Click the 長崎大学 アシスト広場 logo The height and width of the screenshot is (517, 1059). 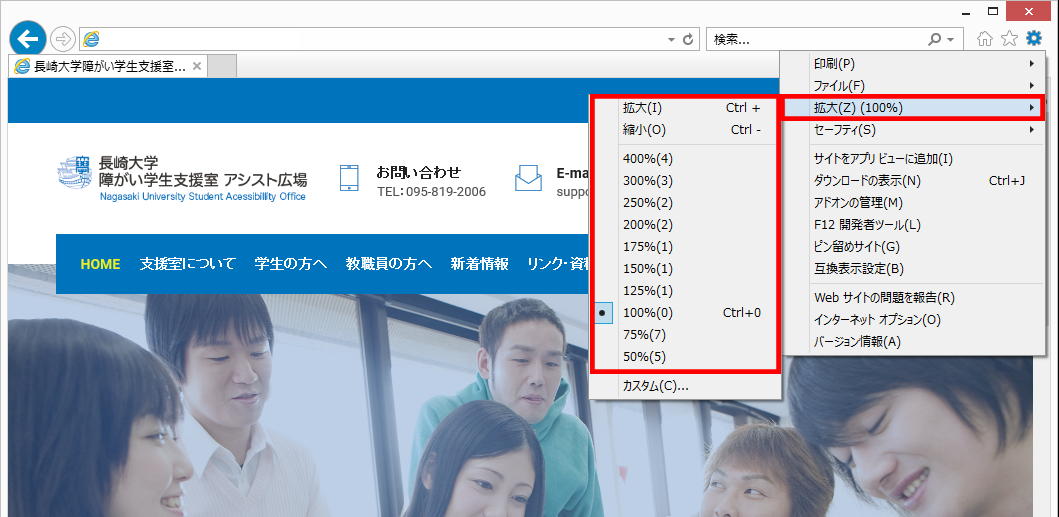182,178
